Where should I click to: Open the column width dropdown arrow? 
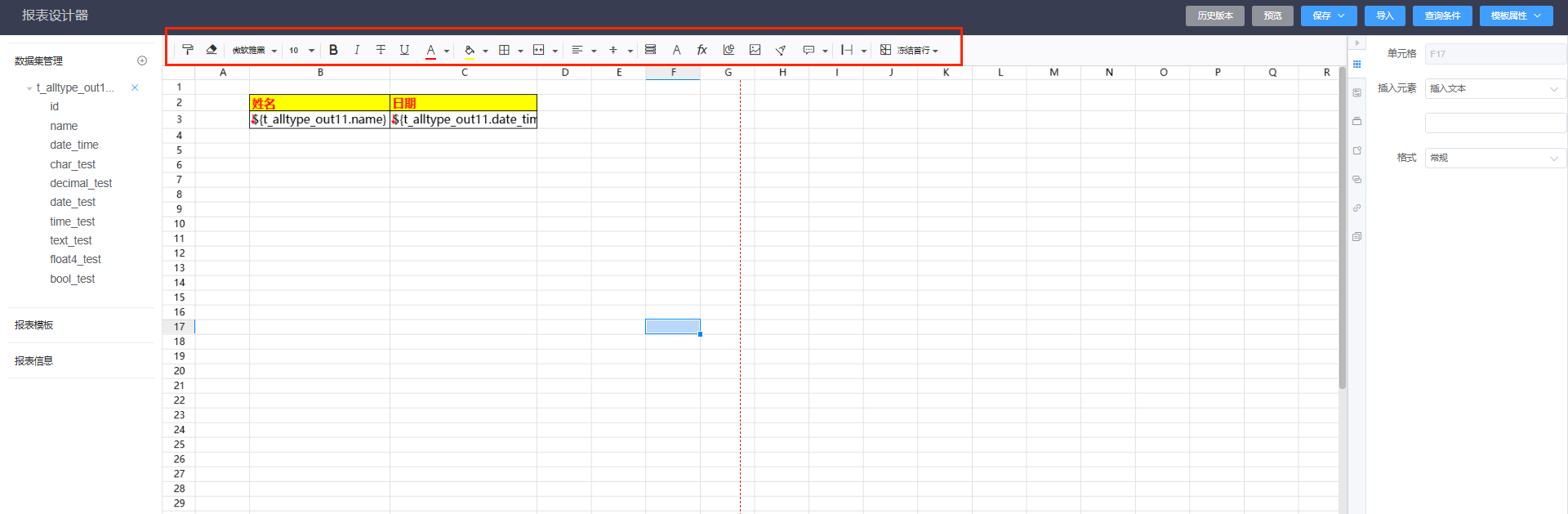pyautogui.click(x=864, y=51)
